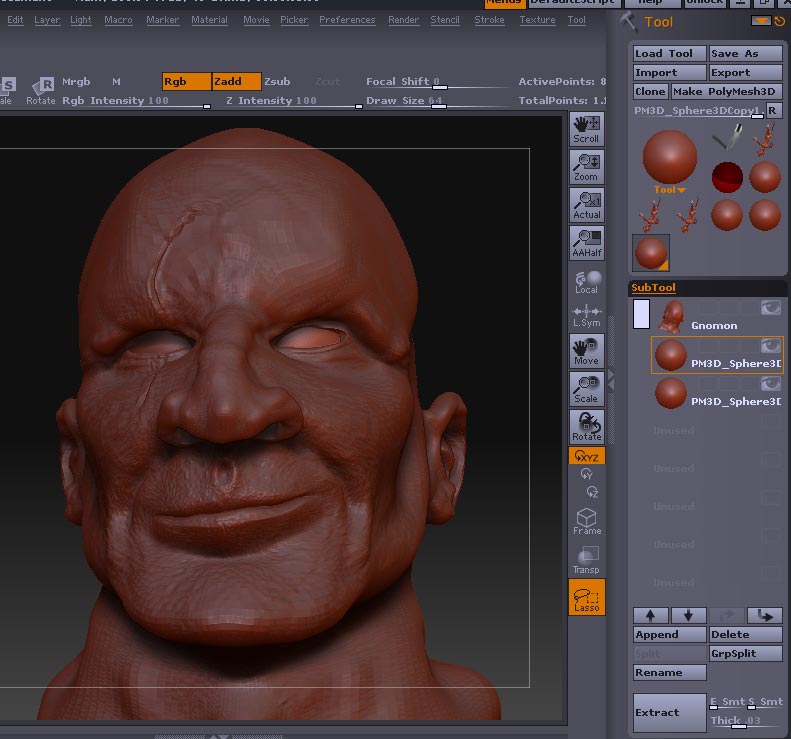Select the Scroll canvas tool

[x=586, y=129]
